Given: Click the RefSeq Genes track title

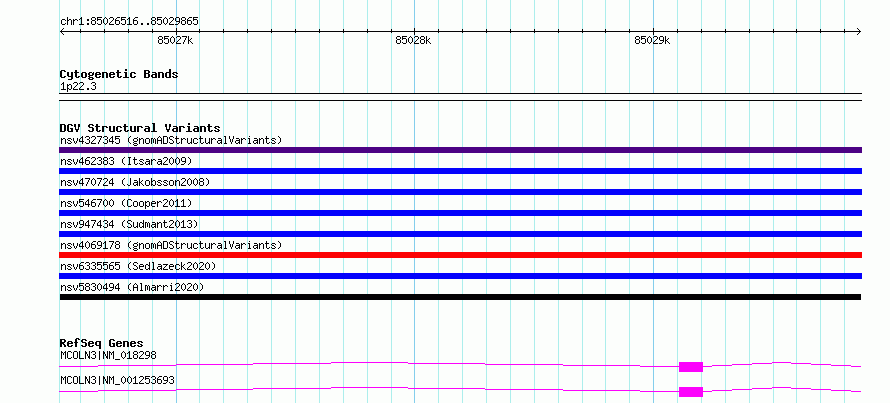Looking at the screenshot, I should pyautogui.click(x=102, y=343).
